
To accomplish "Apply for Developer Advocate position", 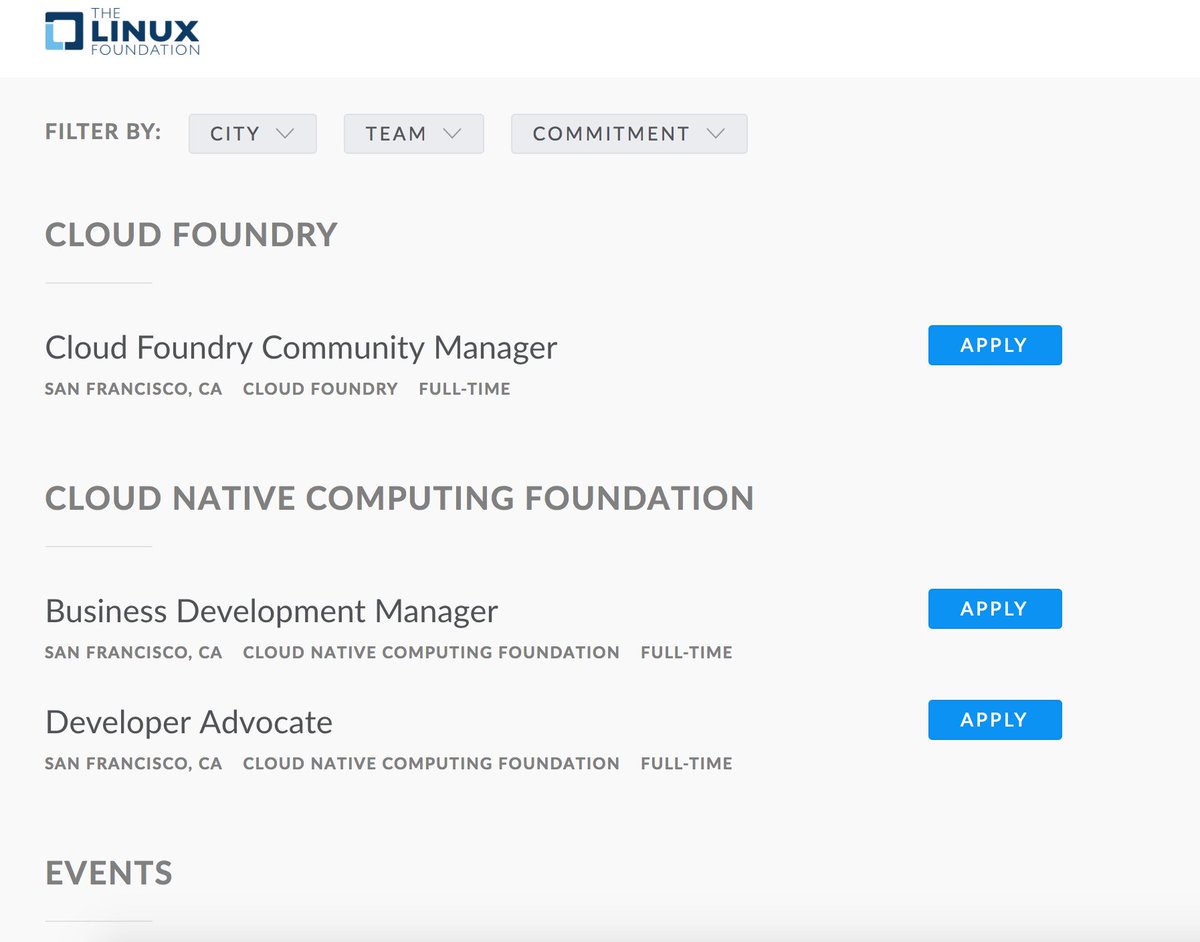I will coord(995,720).
